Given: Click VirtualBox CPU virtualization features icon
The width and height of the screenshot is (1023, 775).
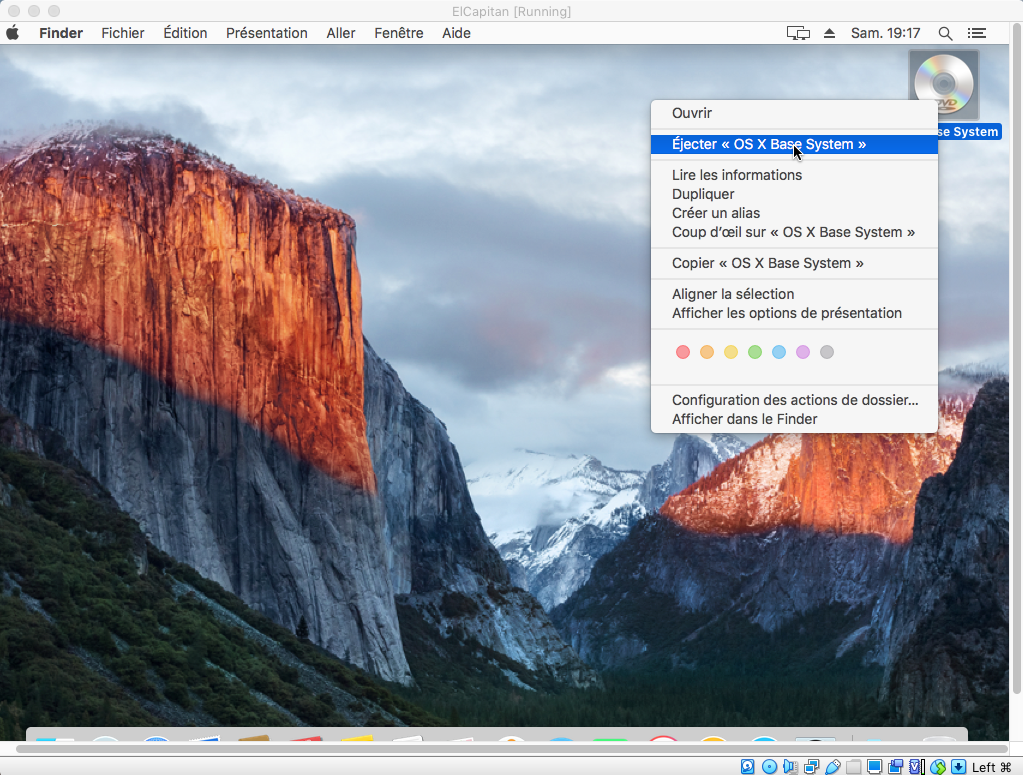Looking at the screenshot, I should pyautogui.click(x=917, y=767).
